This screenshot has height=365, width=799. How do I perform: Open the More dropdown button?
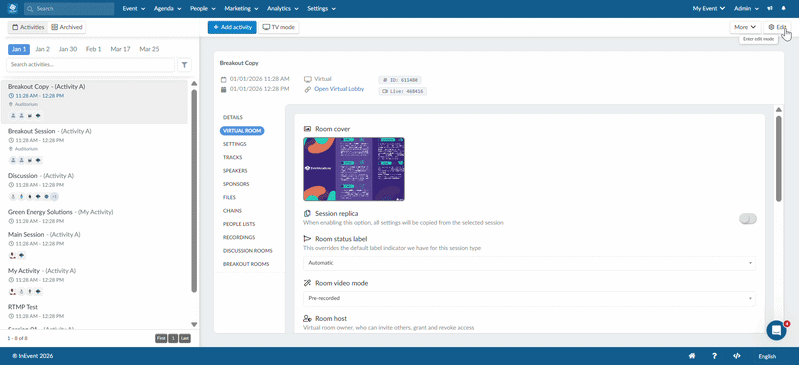coord(745,27)
